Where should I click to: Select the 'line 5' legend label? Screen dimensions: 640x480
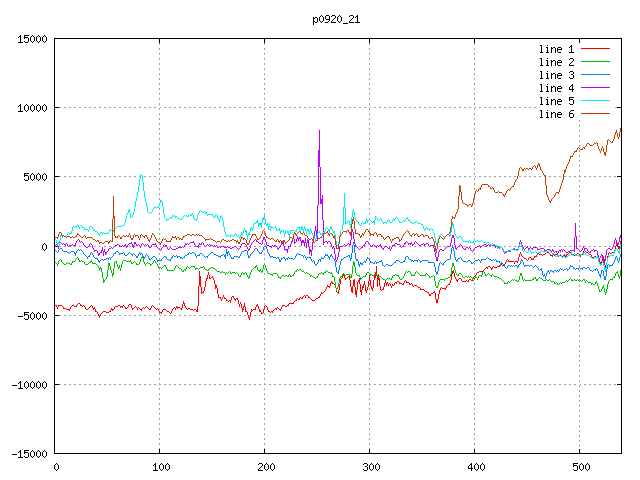point(557,101)
